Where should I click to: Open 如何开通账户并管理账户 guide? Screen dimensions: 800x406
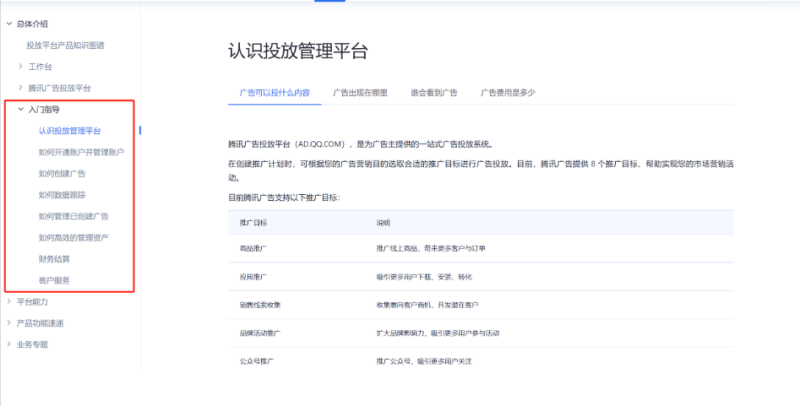click(x=82, y=153)
